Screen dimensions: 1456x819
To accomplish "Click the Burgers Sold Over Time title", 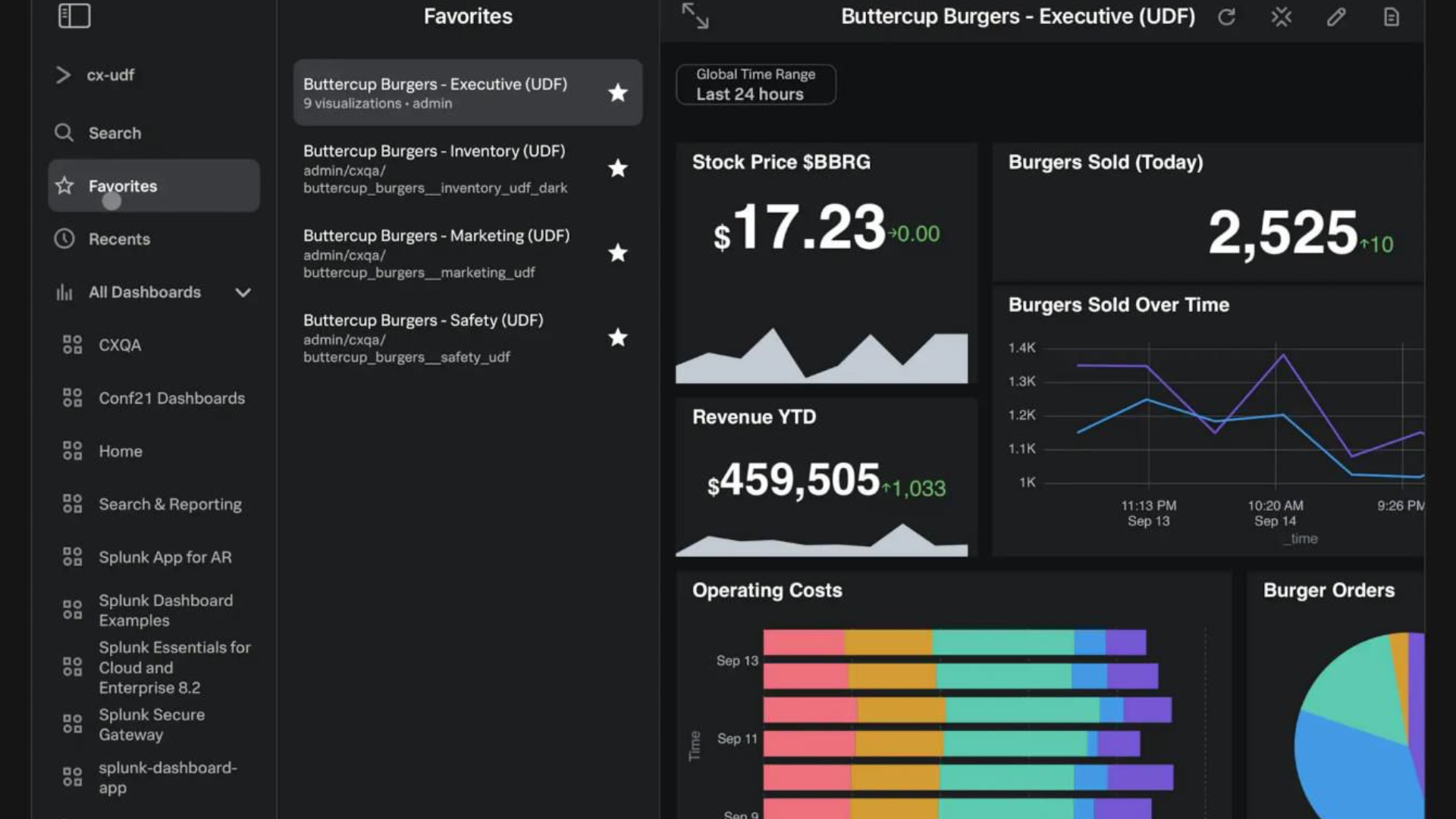I will click(x=1119, y=305).
